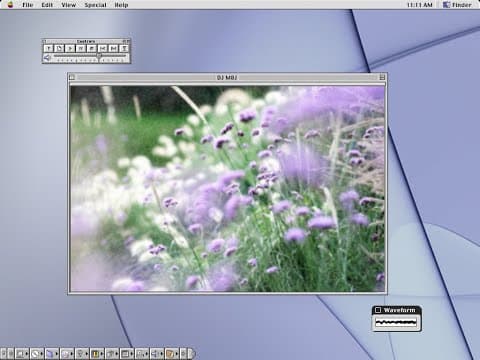Viewport: 480px width, 360px height.
Task: Click the stop button in Controls palette
Action: (92, 49)
